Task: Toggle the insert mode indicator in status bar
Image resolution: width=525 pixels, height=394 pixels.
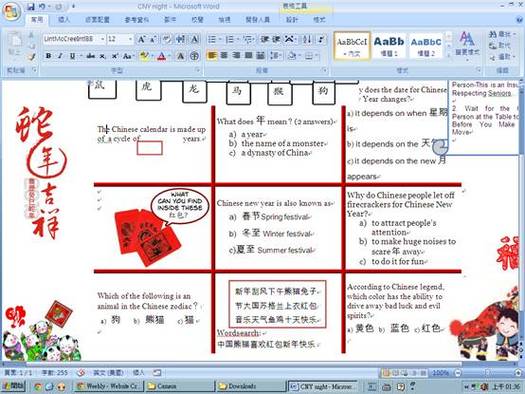Action: pyautogui.click(x=138, y=373)
